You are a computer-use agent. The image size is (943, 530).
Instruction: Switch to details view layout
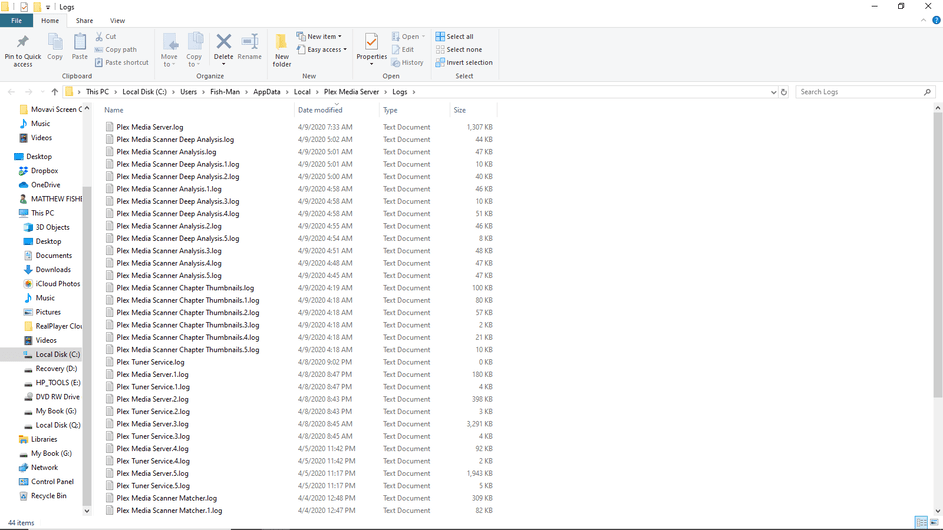coord(921,522)
